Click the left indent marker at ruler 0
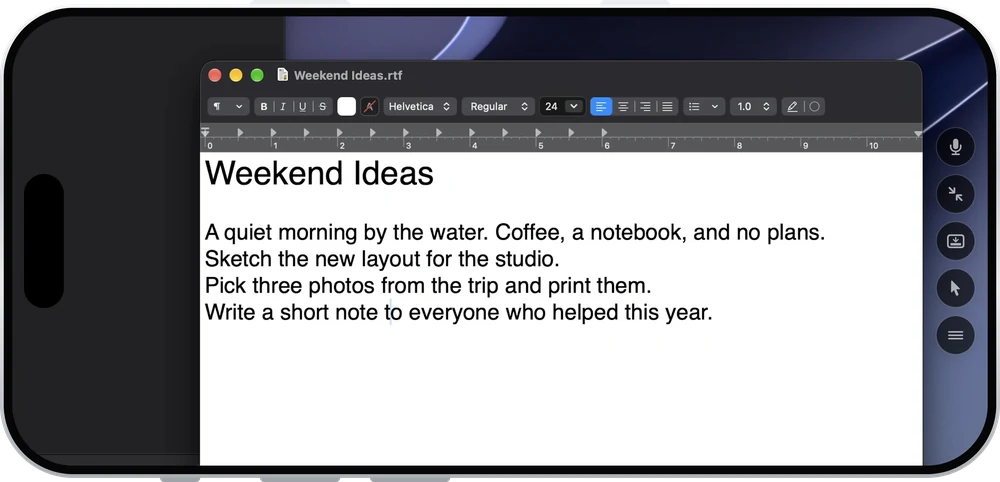The width and height of the screenshot is (1000, 482). tap(205, 133)
